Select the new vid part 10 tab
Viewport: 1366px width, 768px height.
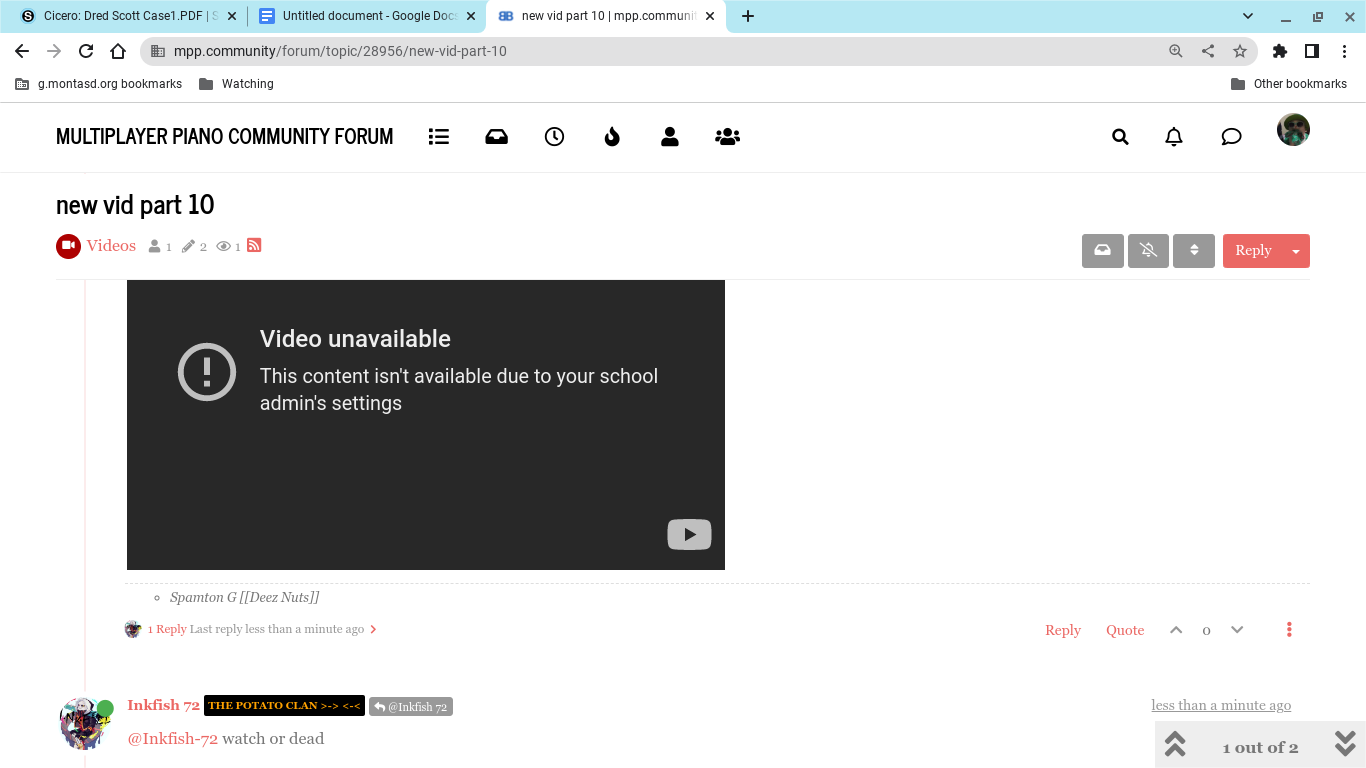[606, 16]
